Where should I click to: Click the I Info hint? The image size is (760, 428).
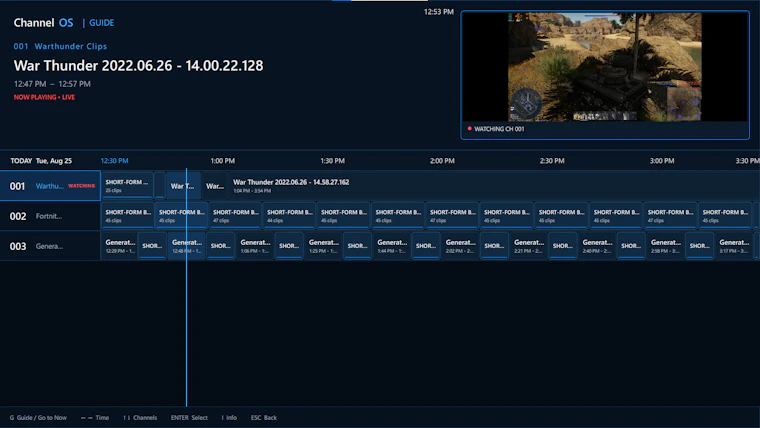[229, 417]
